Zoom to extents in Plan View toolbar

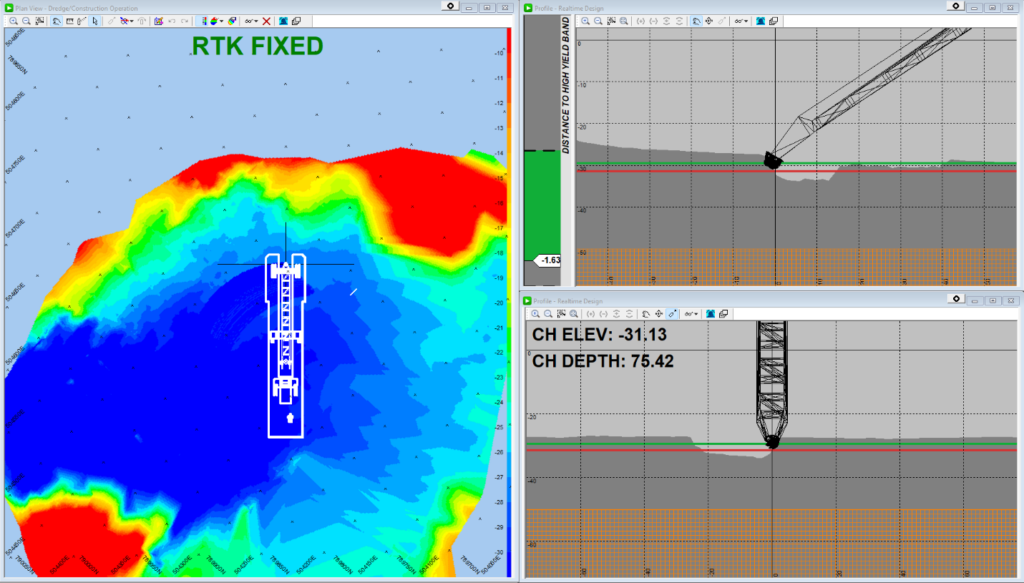point(39,21)
